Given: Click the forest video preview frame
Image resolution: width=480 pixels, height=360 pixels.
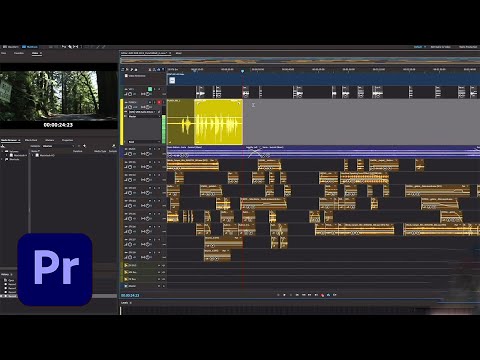Looking at the screenshot, I should 58,96.
